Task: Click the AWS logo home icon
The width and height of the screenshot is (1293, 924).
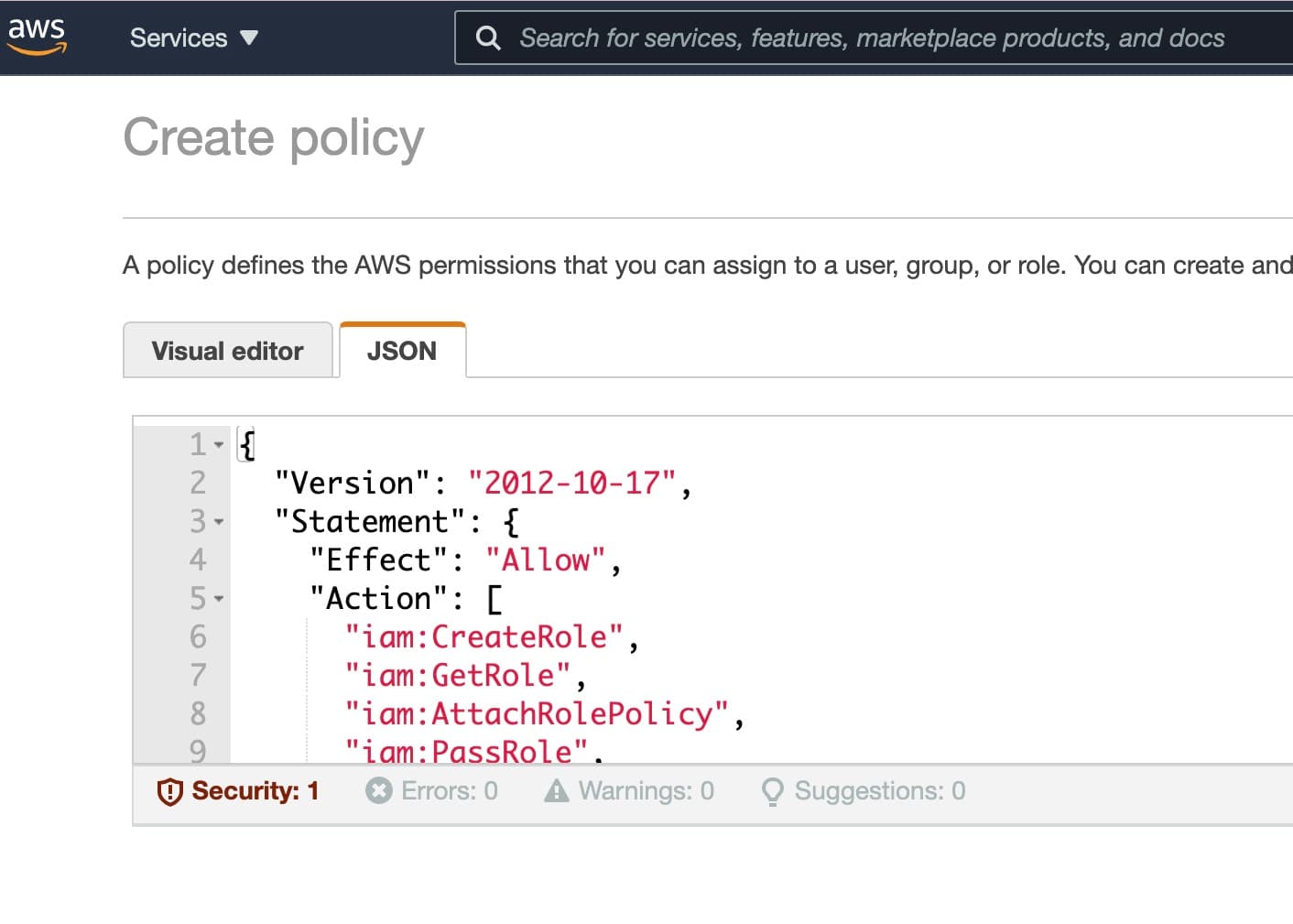Action: click(37, 36)
